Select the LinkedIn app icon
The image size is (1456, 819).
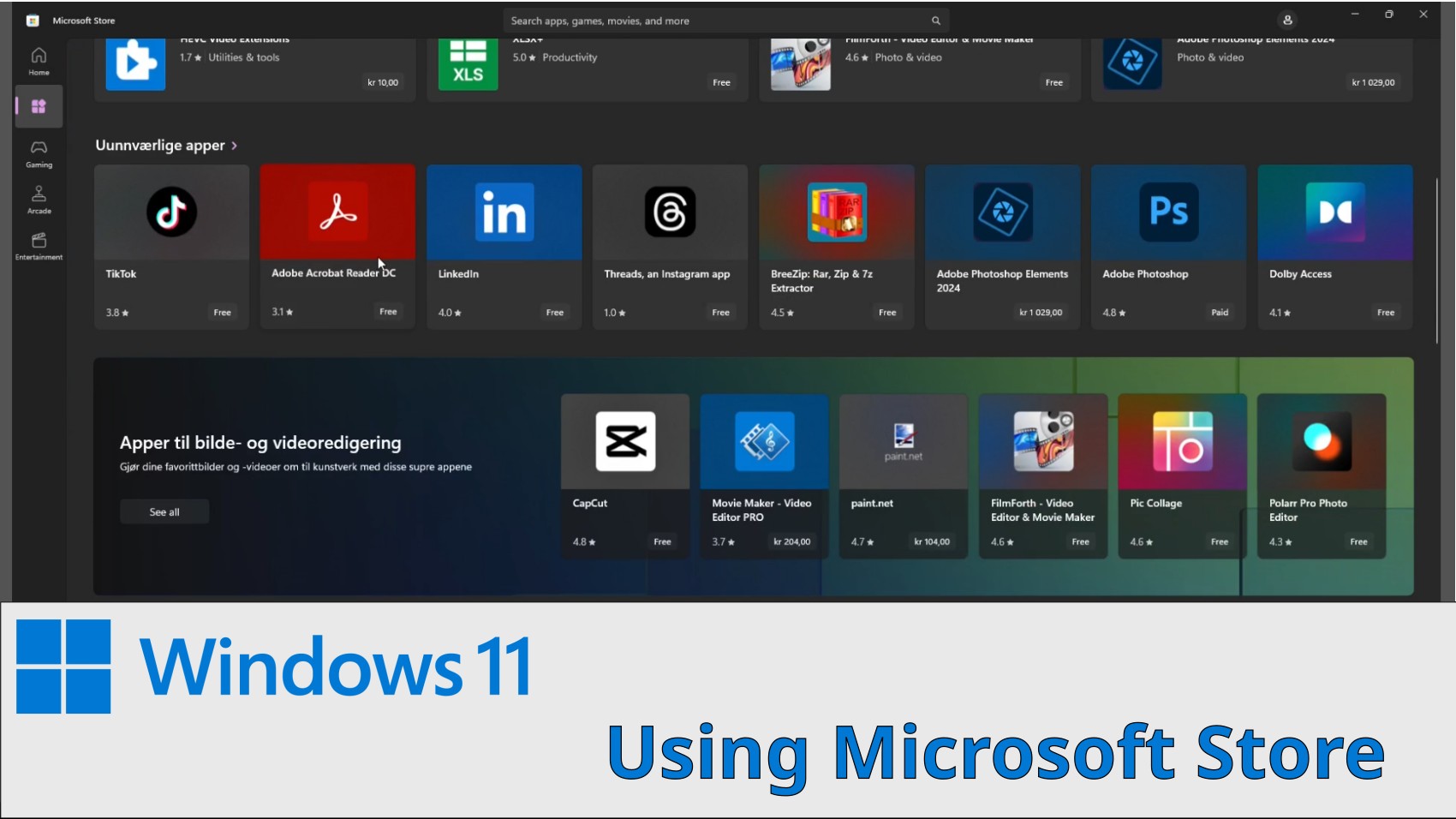[504, 212]
